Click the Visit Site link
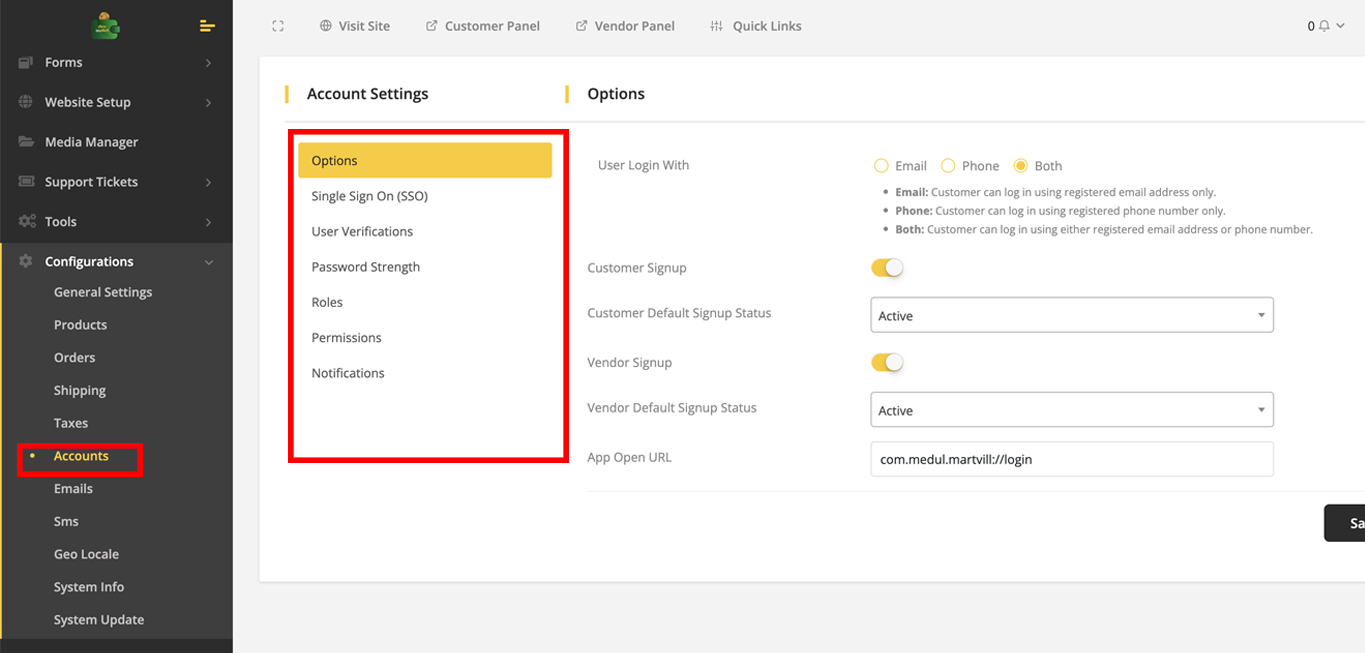 tap(364, 26)
